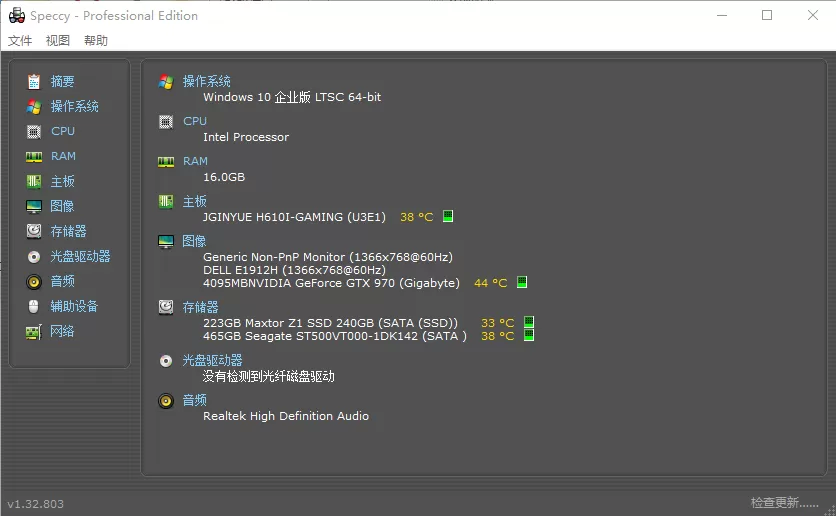Screen dimensions: 836x516
Task: Select 主板 in the sidebar
Action: [x=62, y=182]
